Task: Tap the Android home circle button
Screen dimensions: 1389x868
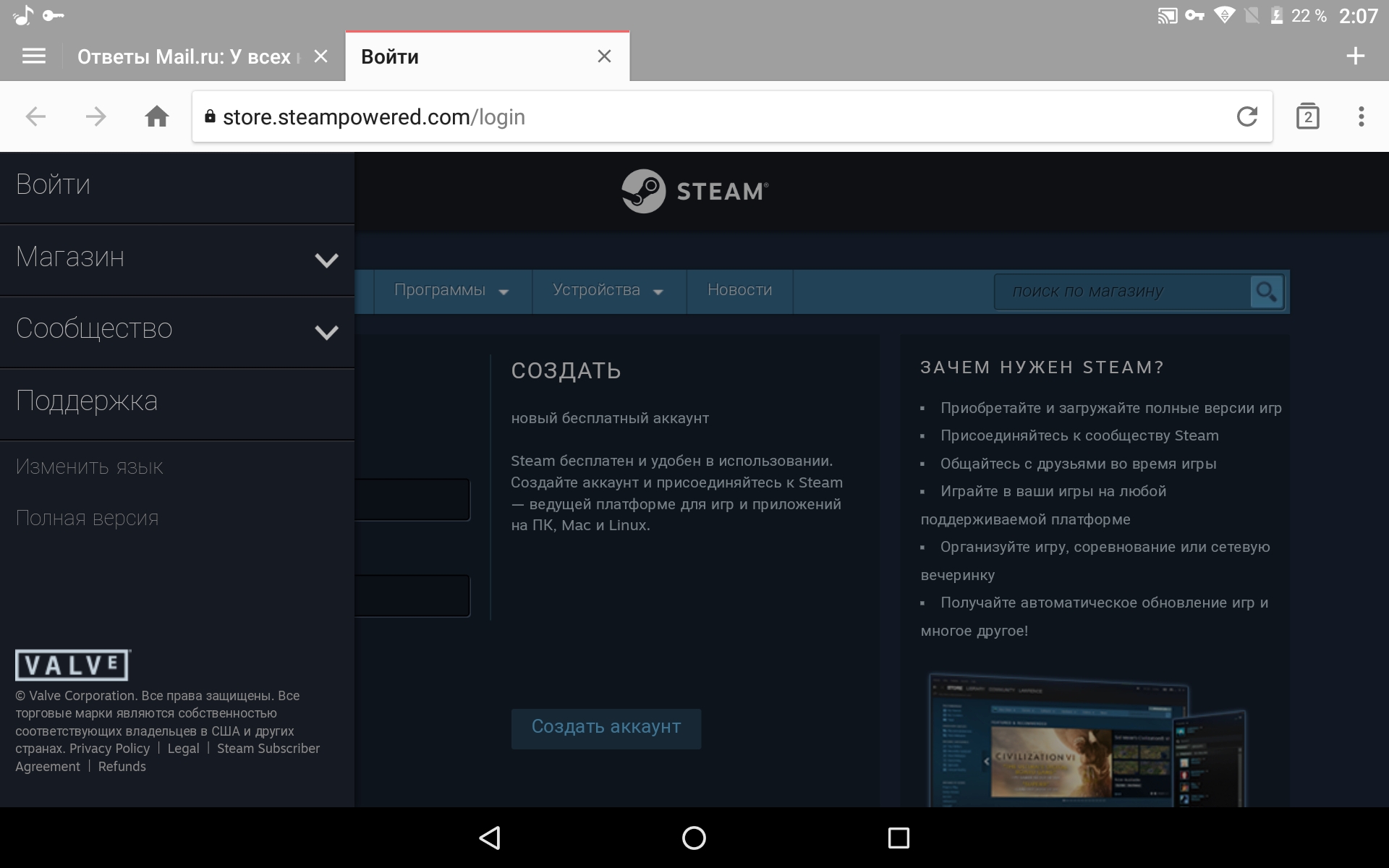Action: coord(694,838)
